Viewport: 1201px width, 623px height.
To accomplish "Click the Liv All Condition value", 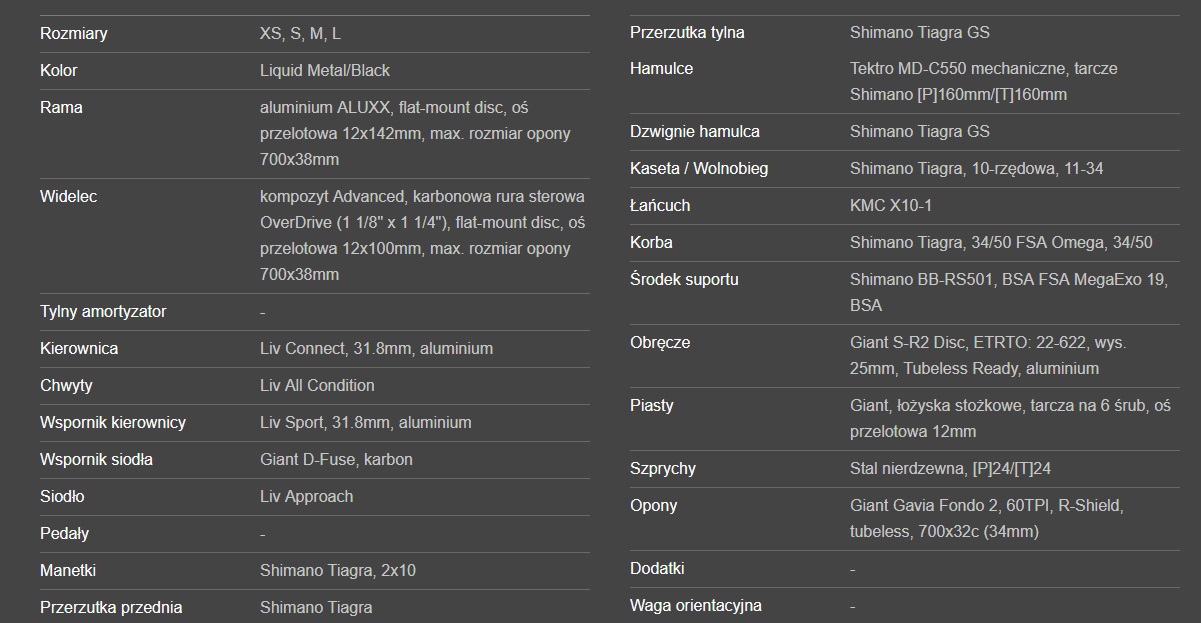I will click(x=317, y=385).
